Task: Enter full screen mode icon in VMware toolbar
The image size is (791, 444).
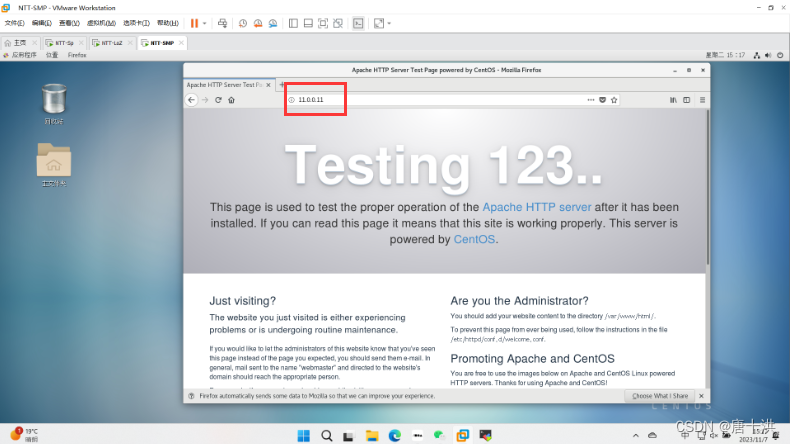Action: pos(323,23)
